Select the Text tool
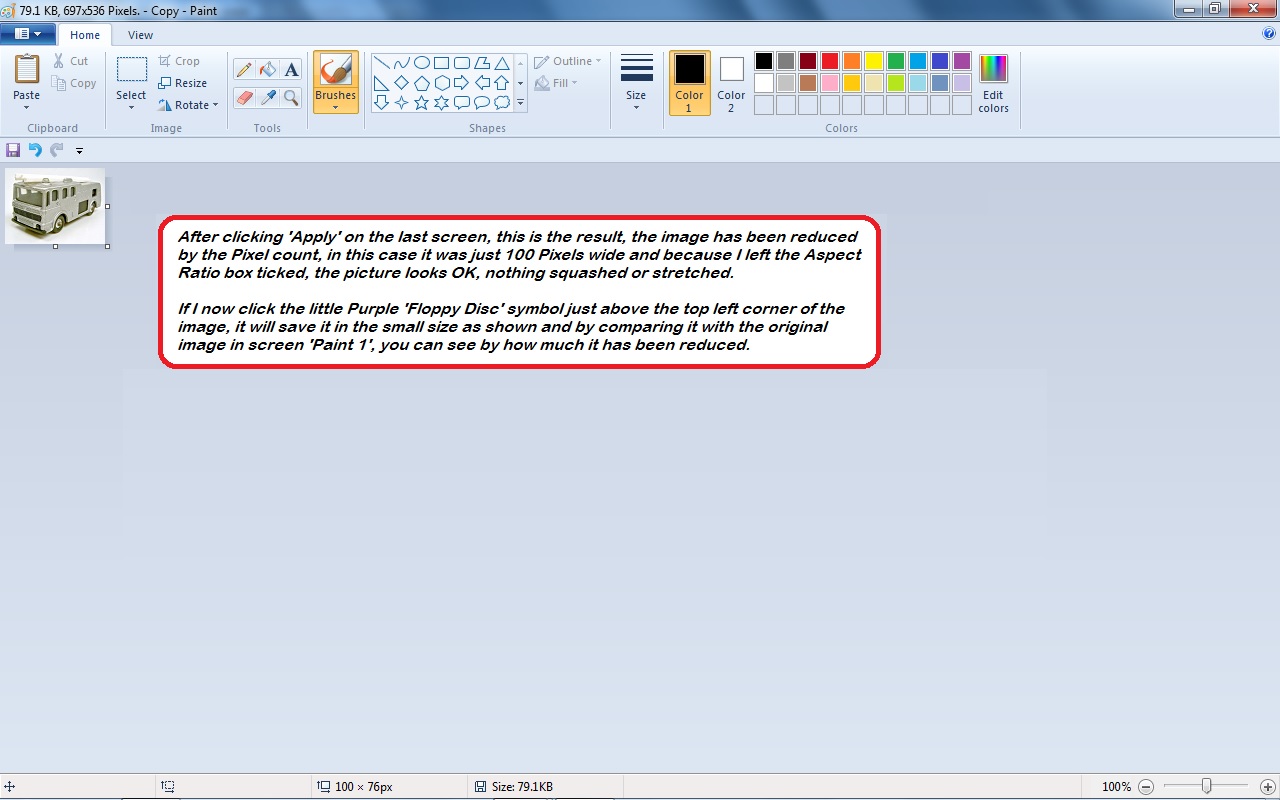This screenshot has height=800, width=1280. point(291,70)
